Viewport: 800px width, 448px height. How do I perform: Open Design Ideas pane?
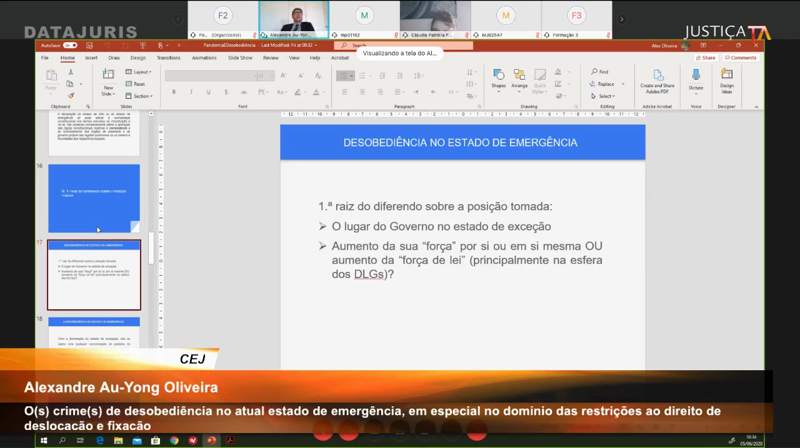point(727,78)
